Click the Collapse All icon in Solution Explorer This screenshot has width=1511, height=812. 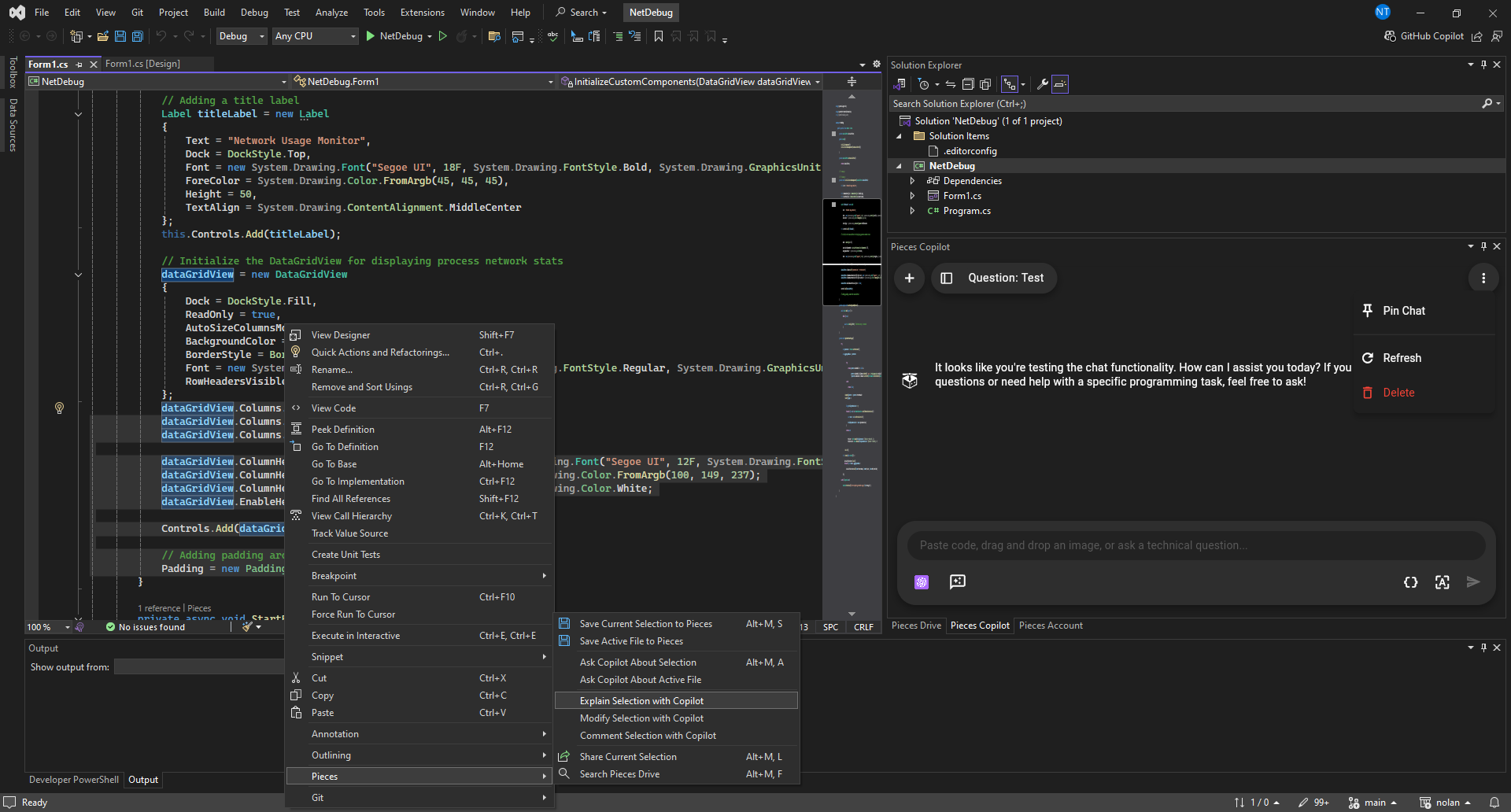968,84
